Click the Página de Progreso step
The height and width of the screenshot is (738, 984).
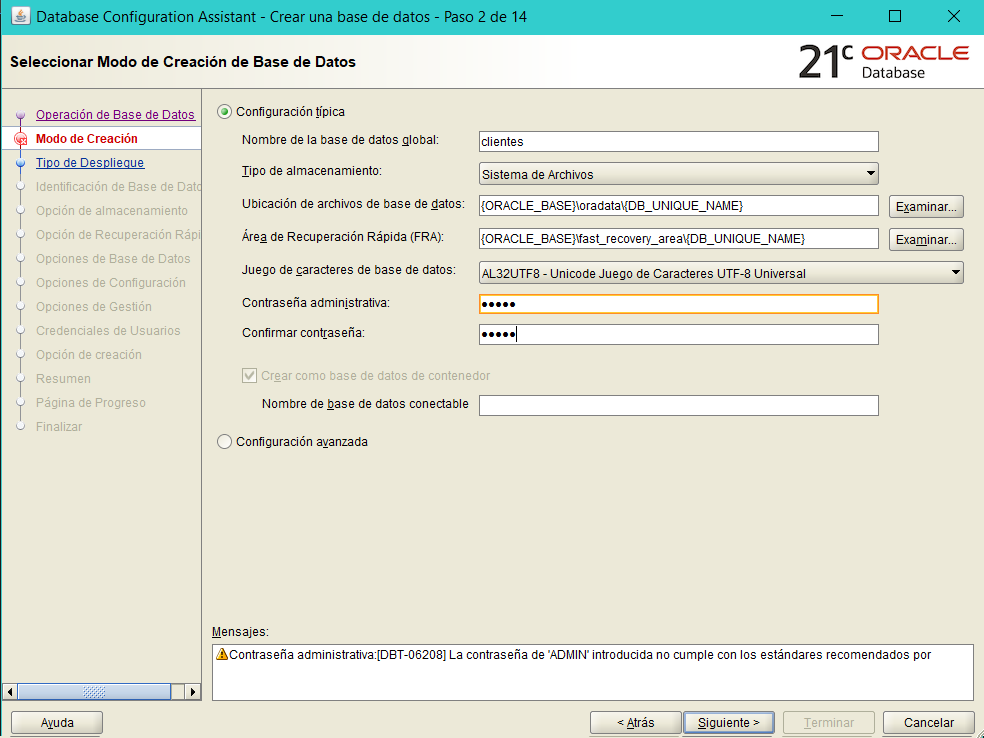coord(90,403)
